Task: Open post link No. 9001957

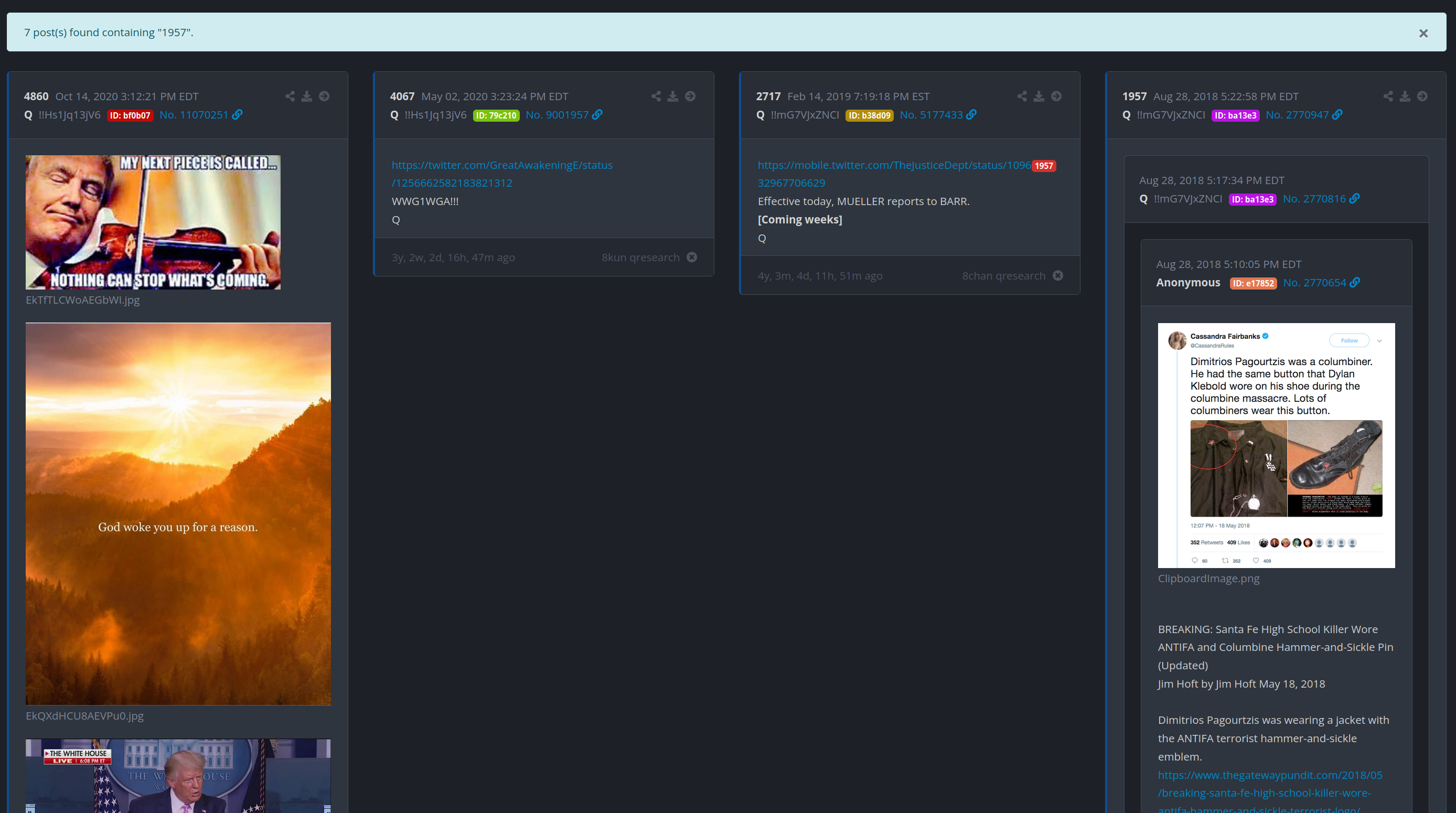Action: 558,115
